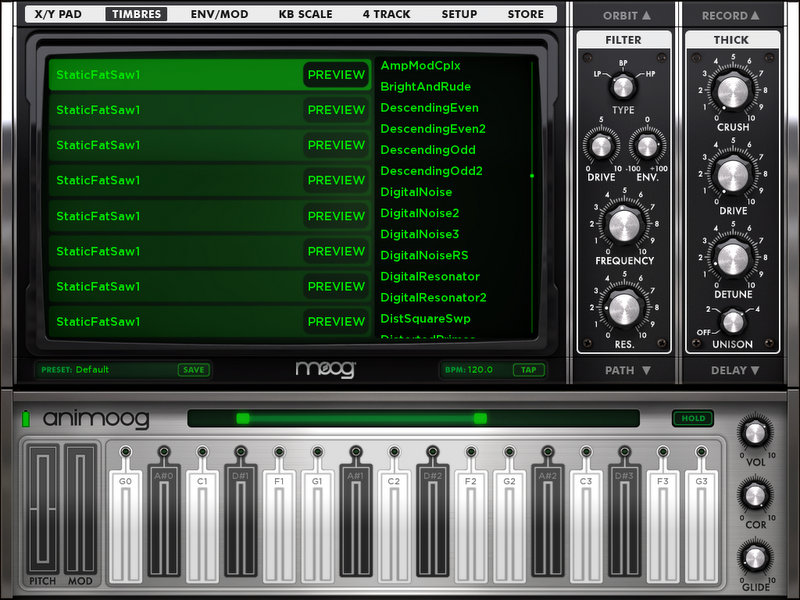Expand the PATH panel
Screen dimensions: 800x600
(628, 370)
